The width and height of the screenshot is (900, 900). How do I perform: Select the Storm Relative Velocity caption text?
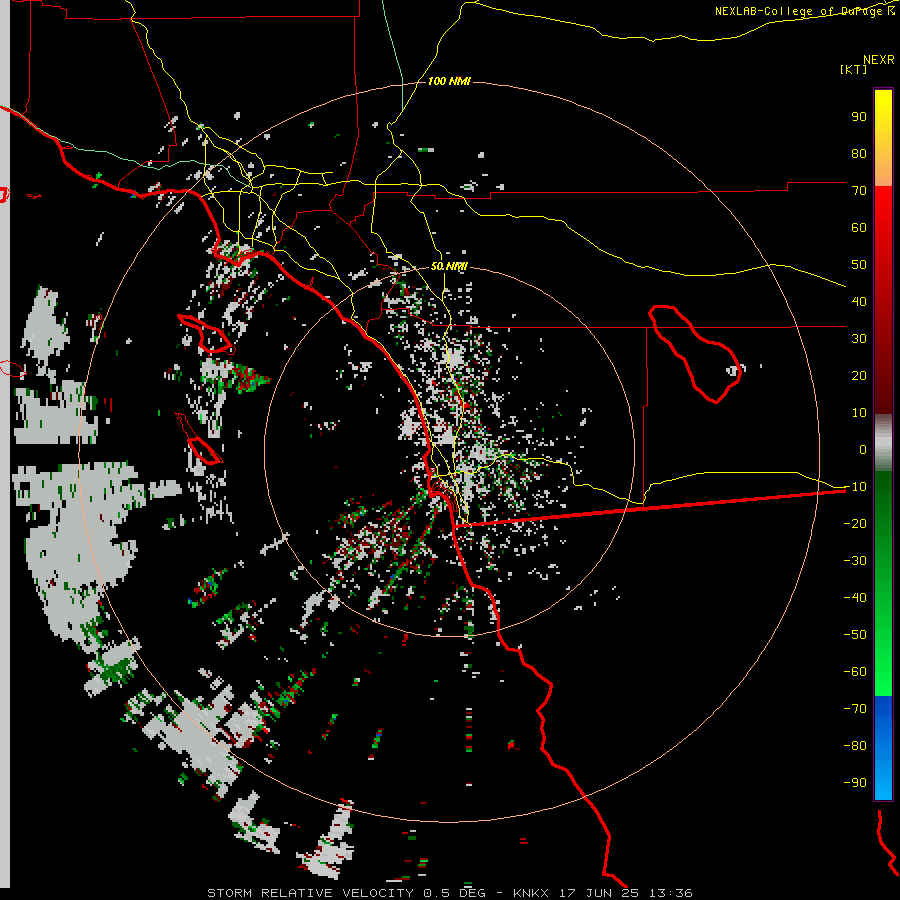tap(449, 893)
